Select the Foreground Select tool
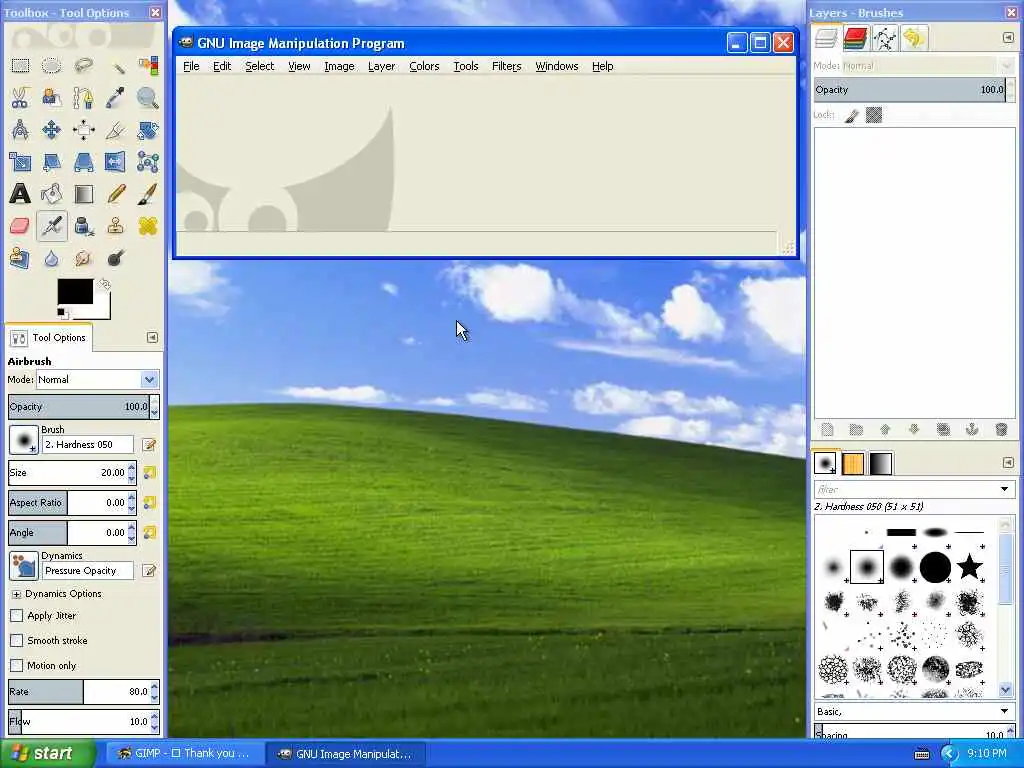This screenshot has height=768, width=1024. tap(52, 98)
